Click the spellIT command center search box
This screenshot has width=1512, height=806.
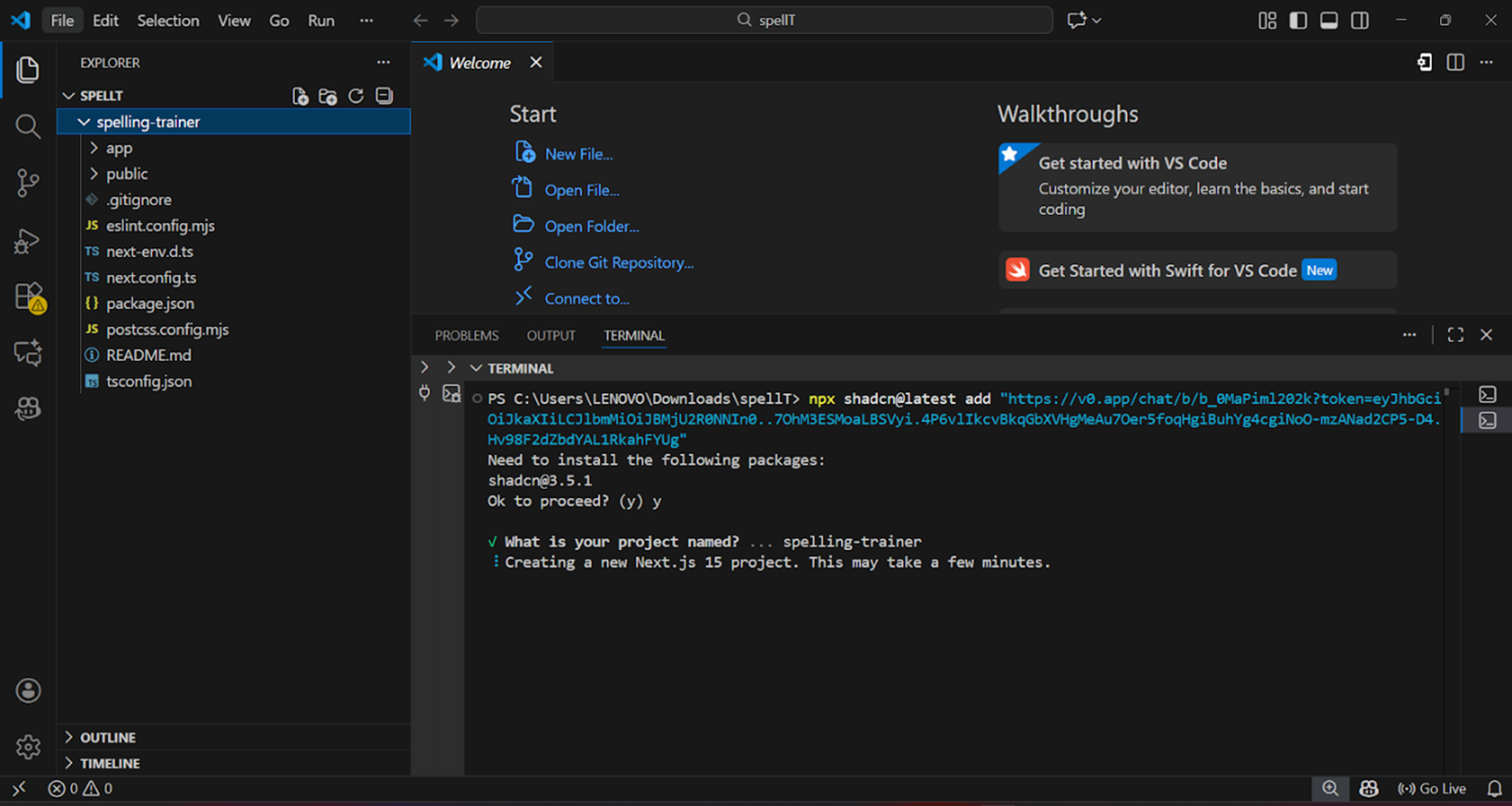(764, 21)
